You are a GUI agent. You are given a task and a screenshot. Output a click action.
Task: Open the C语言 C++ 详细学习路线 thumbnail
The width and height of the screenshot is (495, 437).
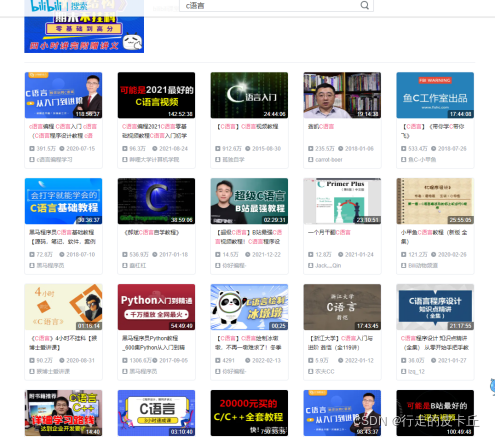click(x=63, y=413)
